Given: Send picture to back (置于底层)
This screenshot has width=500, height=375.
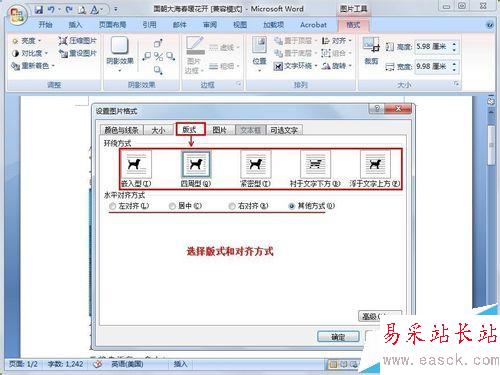Looking at the screenshot, I should tap(295, 53).
